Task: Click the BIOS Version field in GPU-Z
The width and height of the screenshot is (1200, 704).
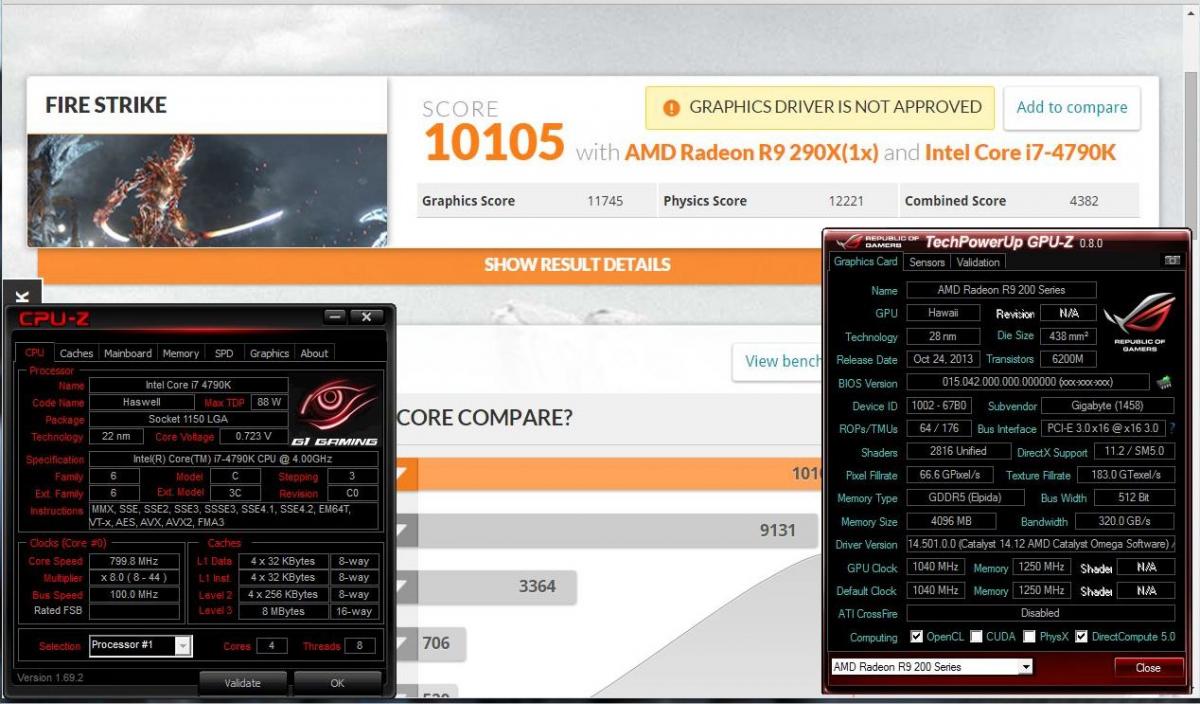Action: [x=1028, y=382]
